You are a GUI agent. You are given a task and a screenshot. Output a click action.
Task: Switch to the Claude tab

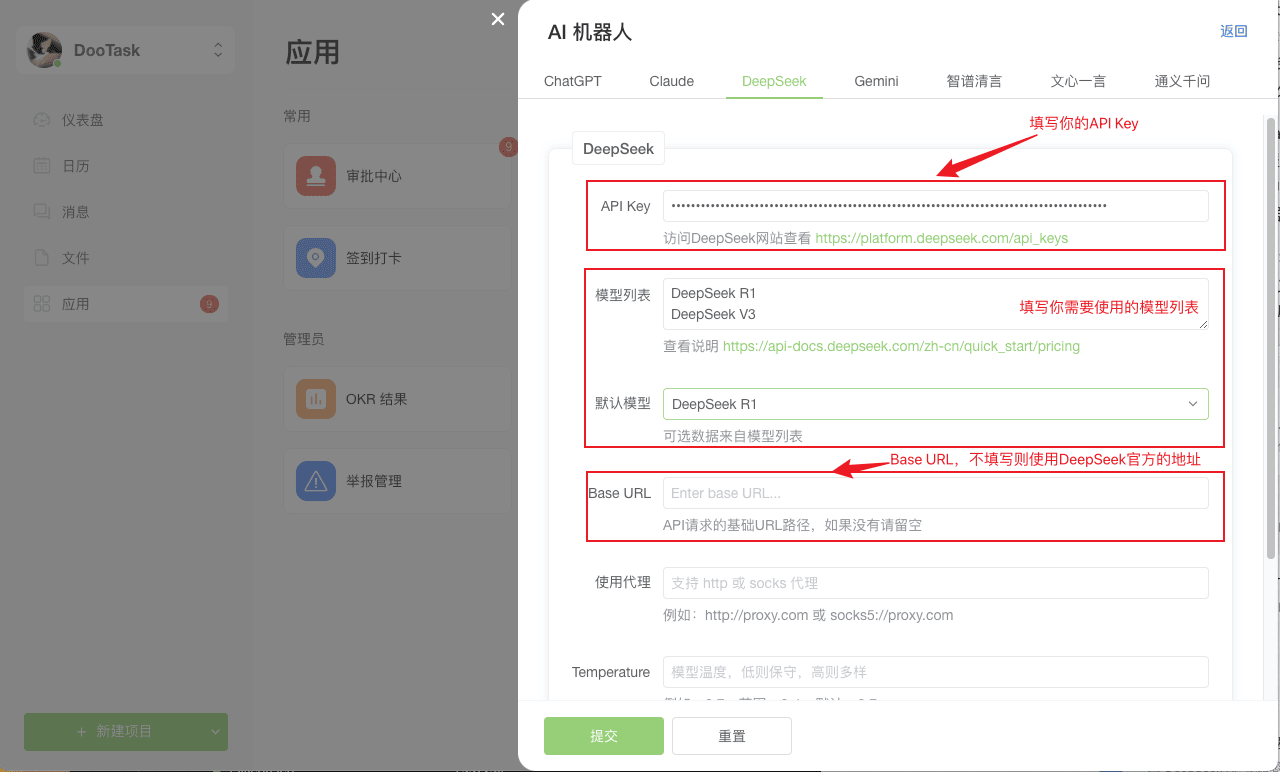(672, 81)
